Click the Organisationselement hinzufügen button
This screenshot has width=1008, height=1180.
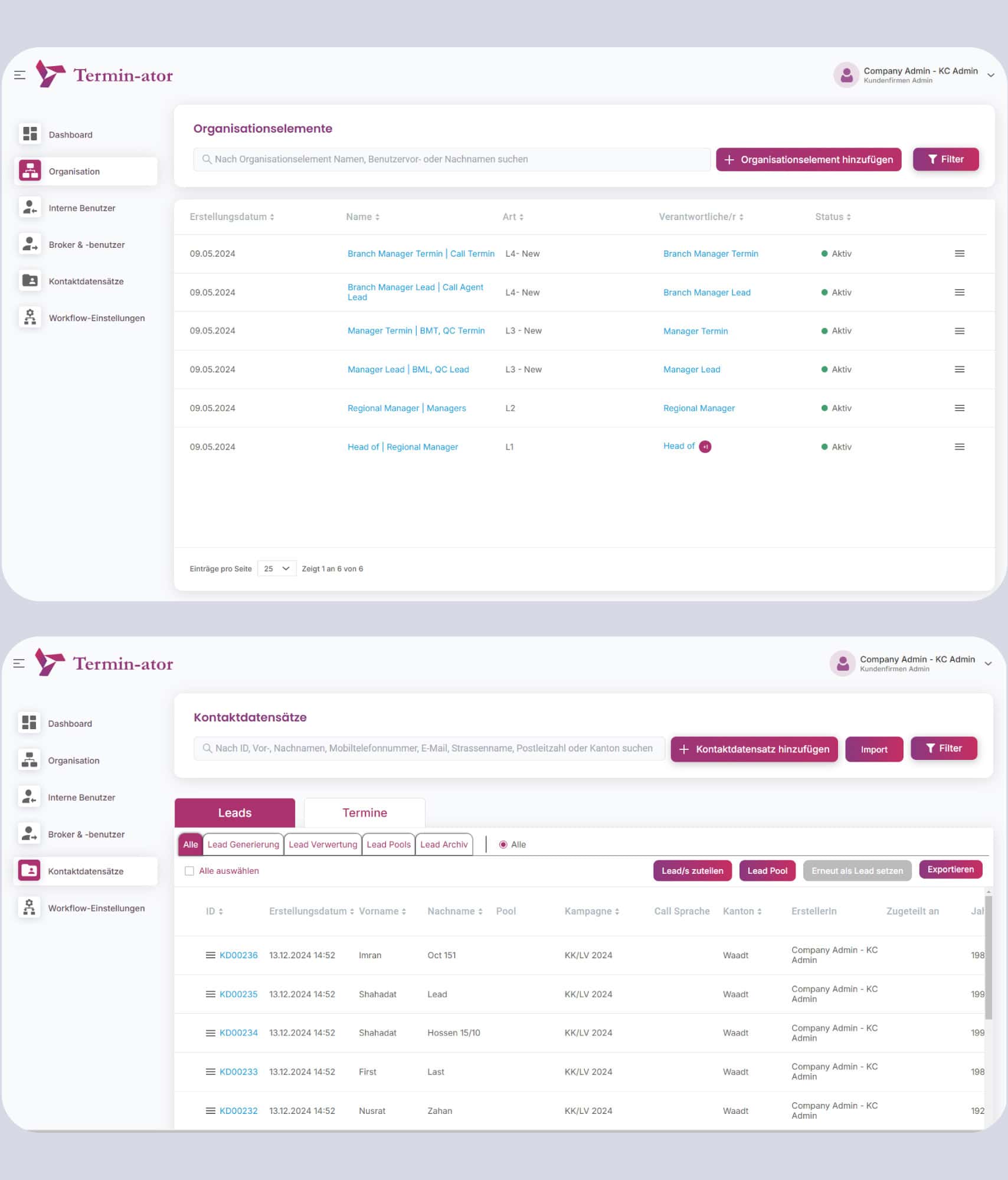click(x=808, y=159)
